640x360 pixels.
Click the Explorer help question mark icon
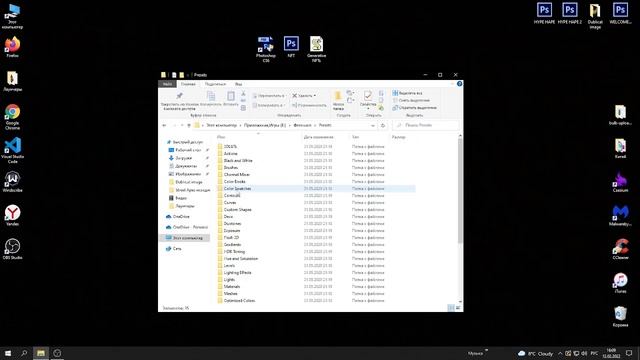click(460, 84)
